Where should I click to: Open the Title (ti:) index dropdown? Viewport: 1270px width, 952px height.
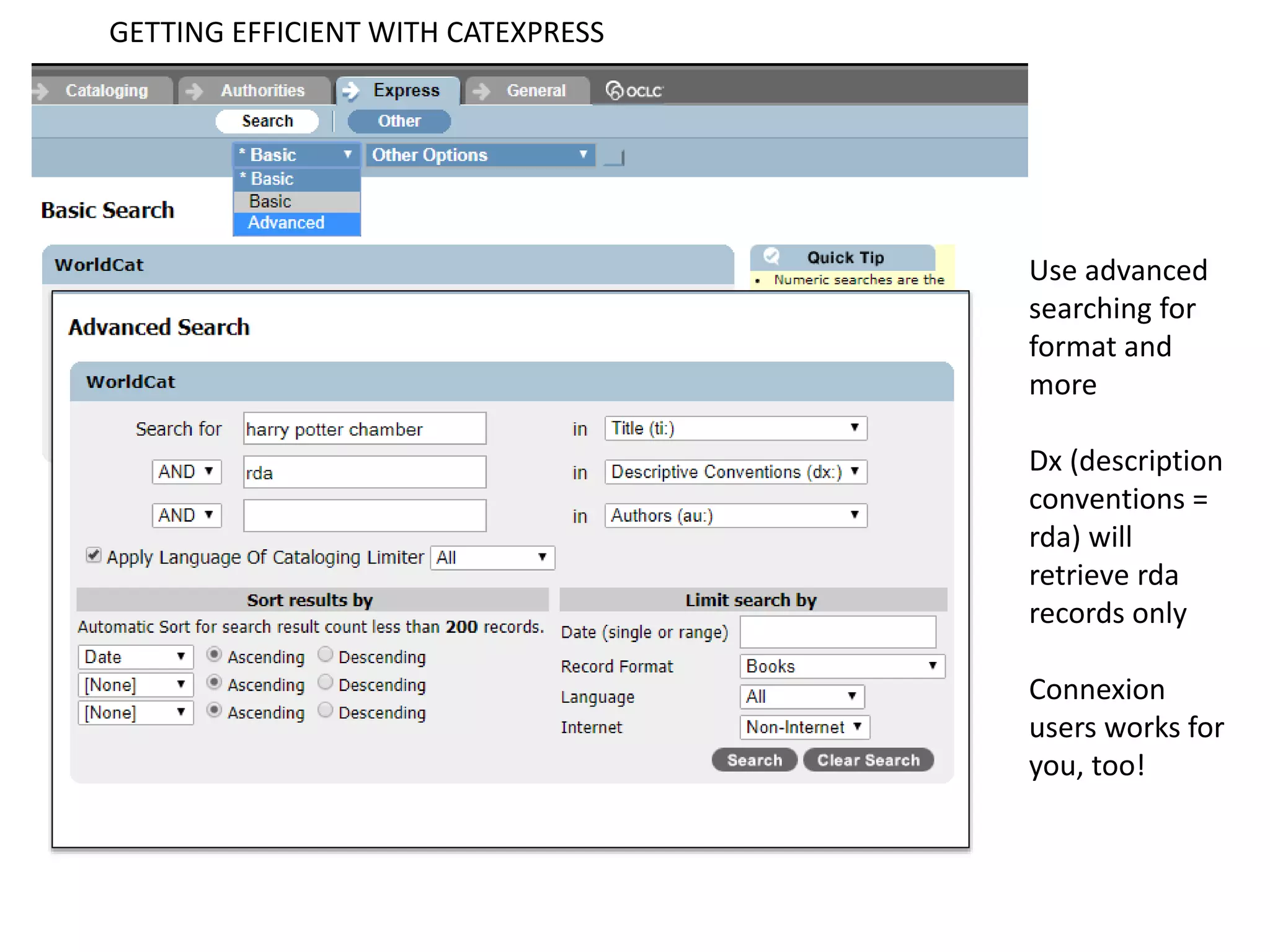click(736, 428)
